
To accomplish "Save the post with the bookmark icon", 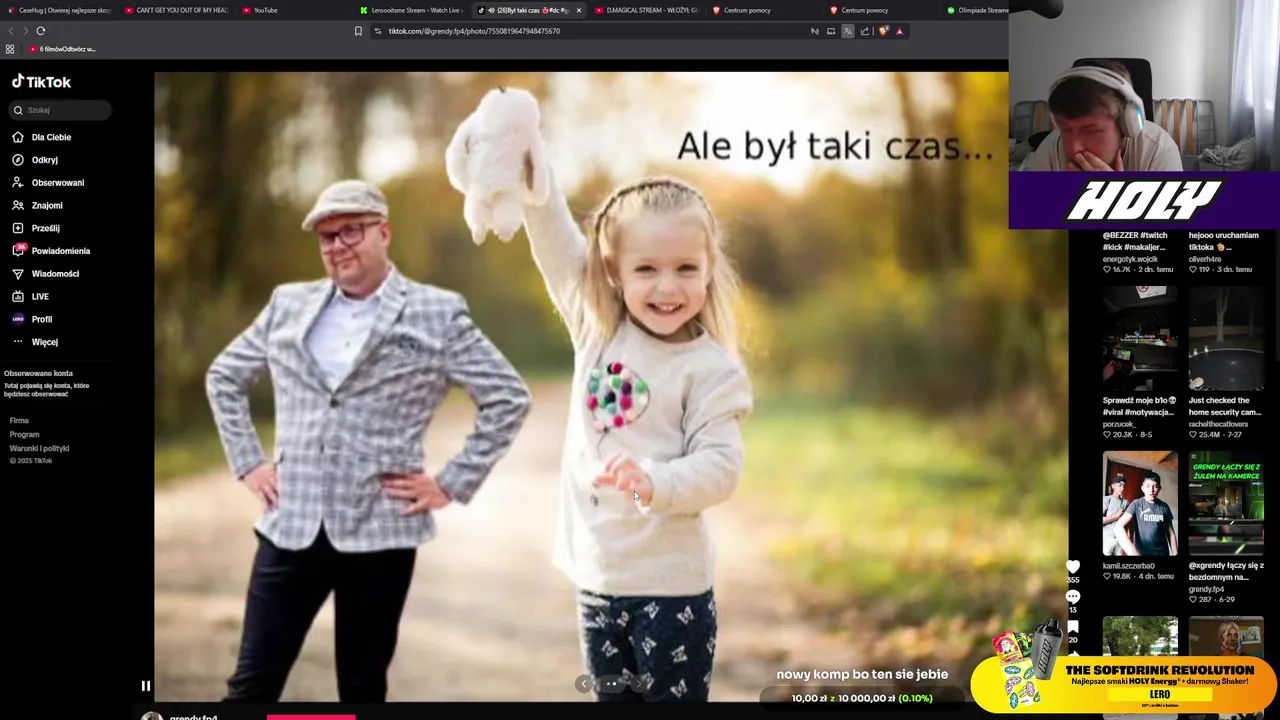I will (x=1073, y=627).
